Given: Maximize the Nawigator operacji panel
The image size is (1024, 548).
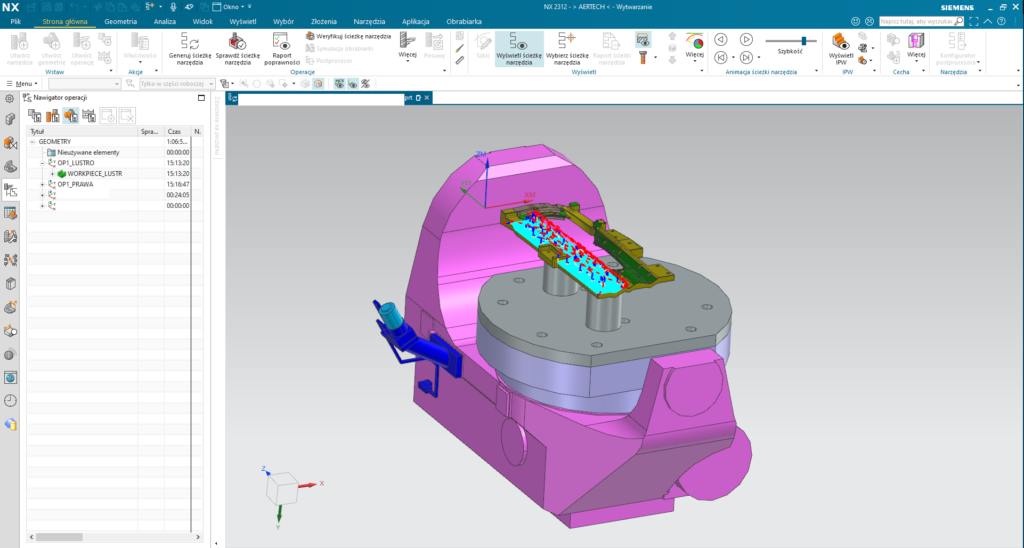Looking at the screenshot, I should [201, 98].
